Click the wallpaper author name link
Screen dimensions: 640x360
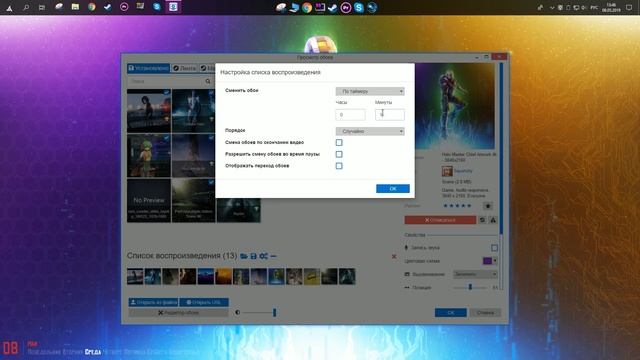[463, 171]
